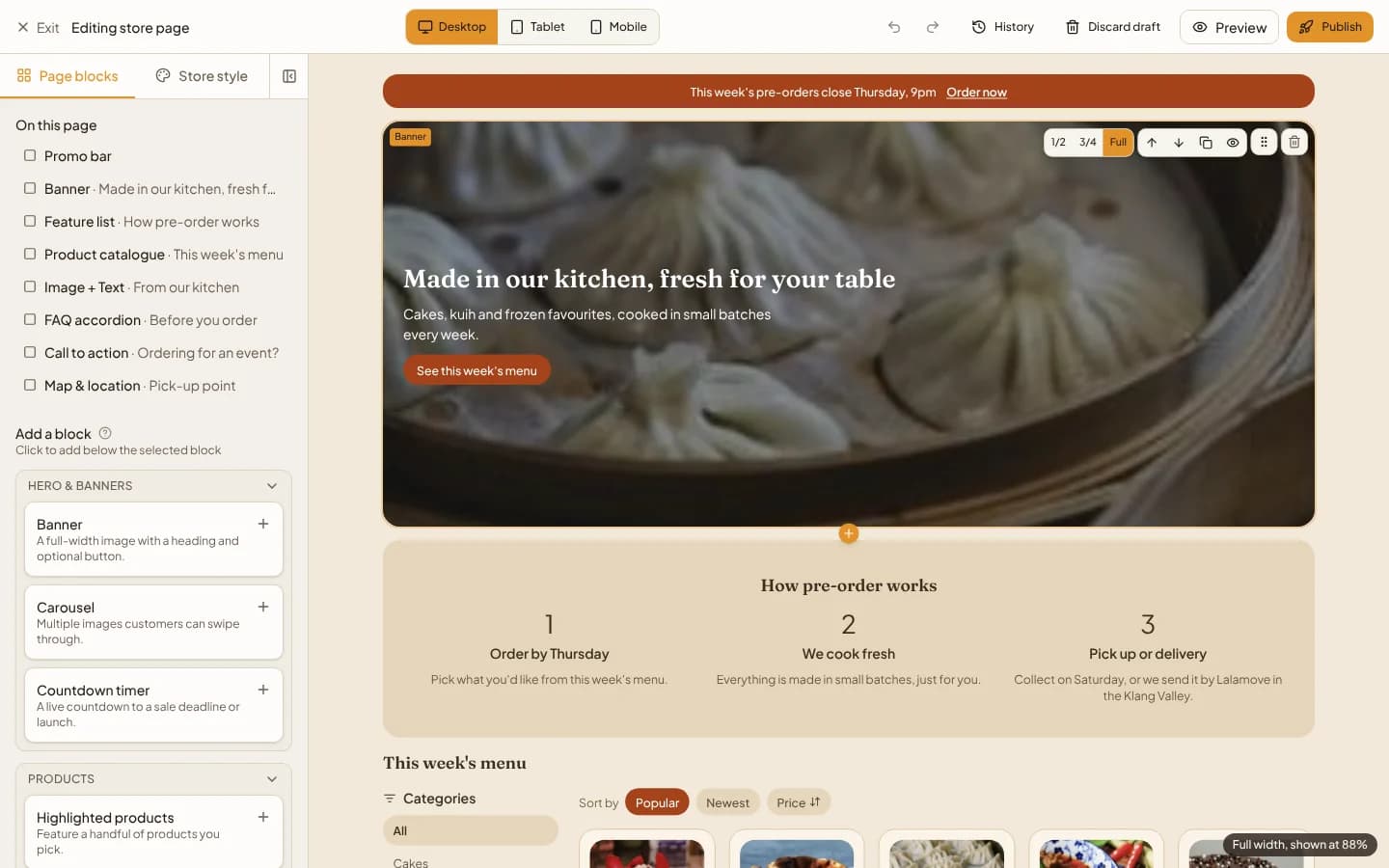Collapse the Products section chevron
1389x868 pixels.
[x=272, y=779]
